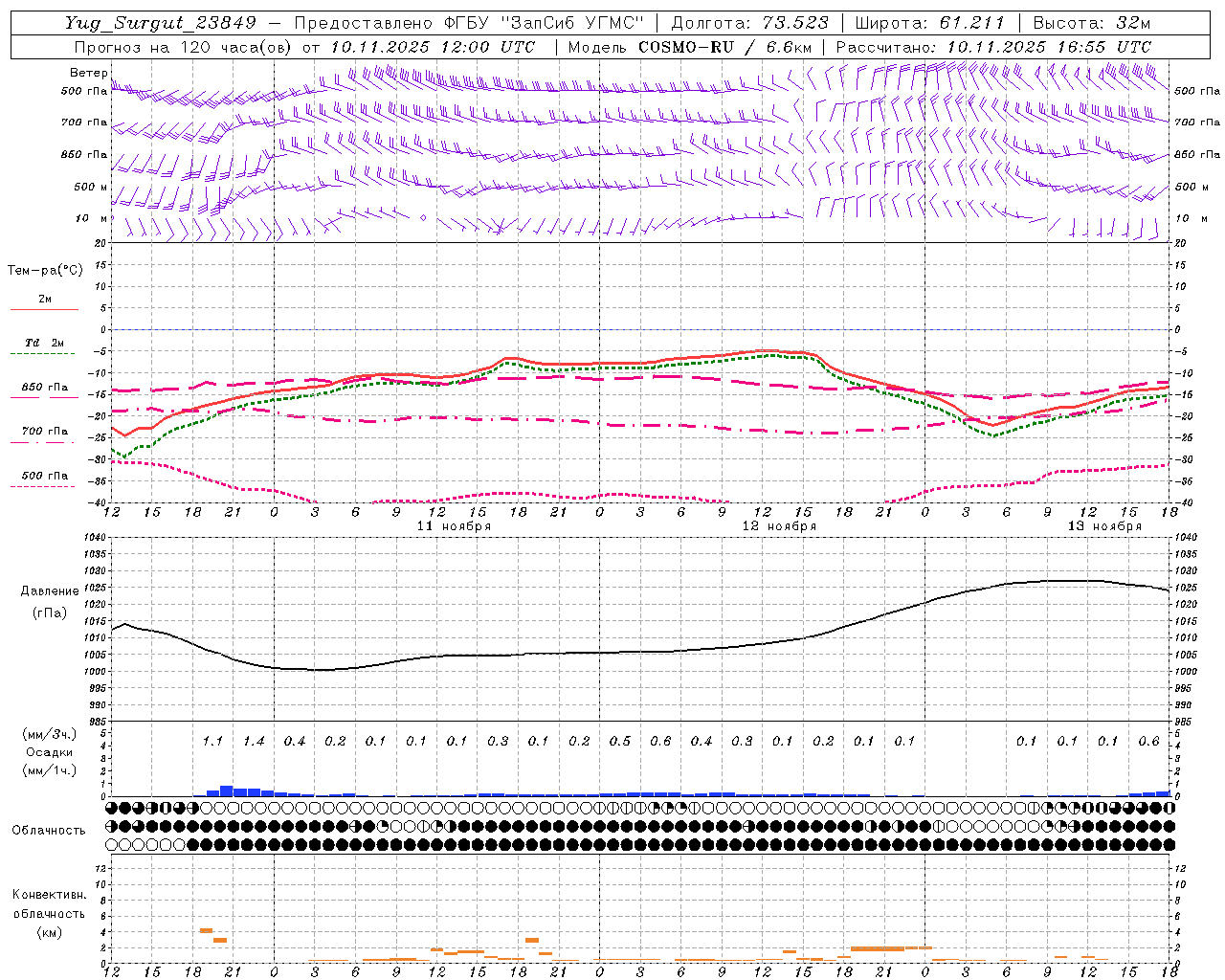This screenshot has height=980, width=1225.
Task: Click the Давление pressure panel label
Action: click(50, 591)
